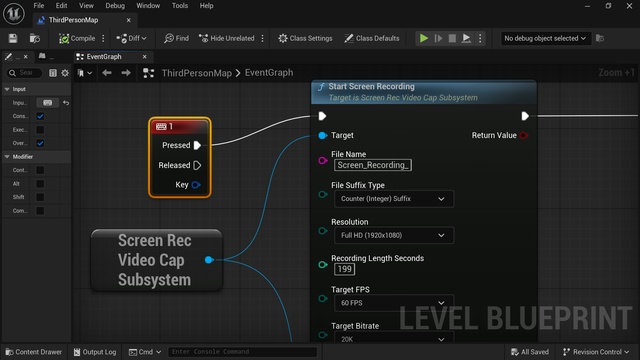The image size is (640, 360).
Task: Enable the Shift modifier checkbox
Action: (40, 197)
